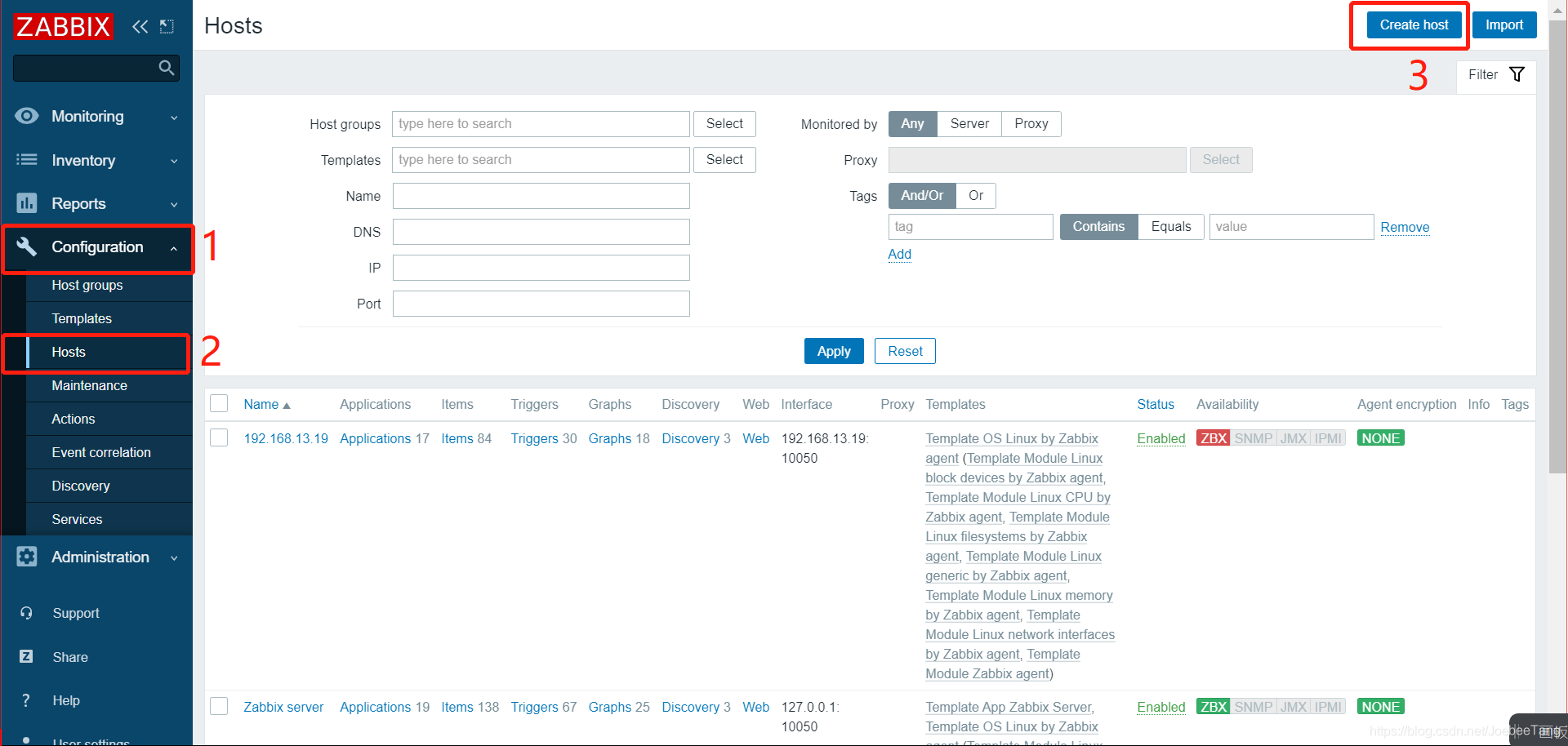Set Monitored by to Any

pos(912,124)
